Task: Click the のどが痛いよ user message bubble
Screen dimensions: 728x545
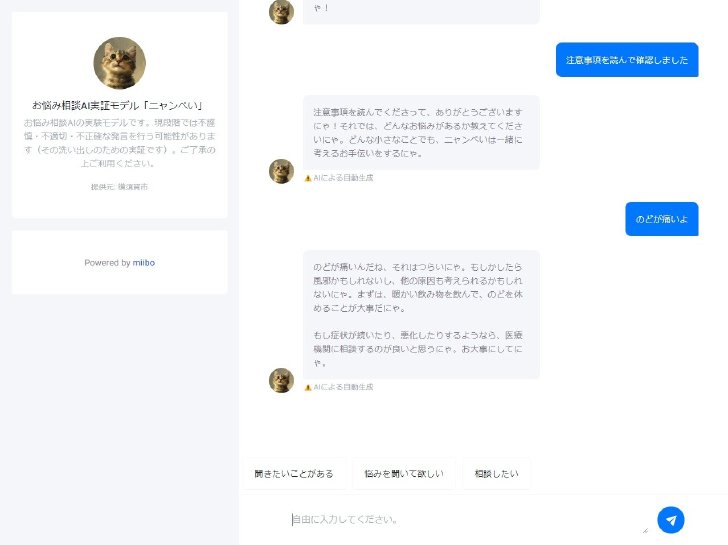Action: (x=662, y=219)
